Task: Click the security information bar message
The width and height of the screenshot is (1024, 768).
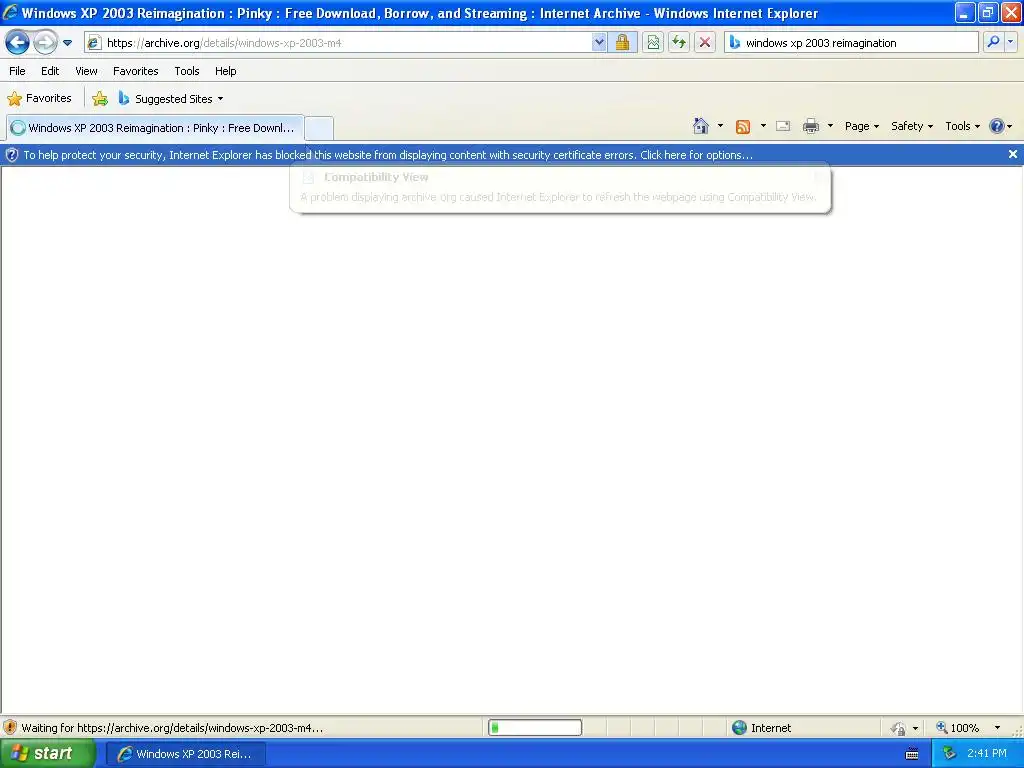Action: (388, 155)
